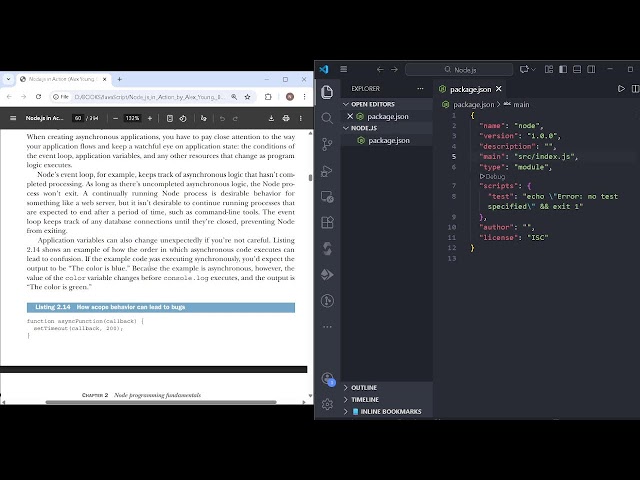Viewport: 640px width, 480px height.
Task: Open package.json in NODE.JS folder tree
Action: pos(387,140)
